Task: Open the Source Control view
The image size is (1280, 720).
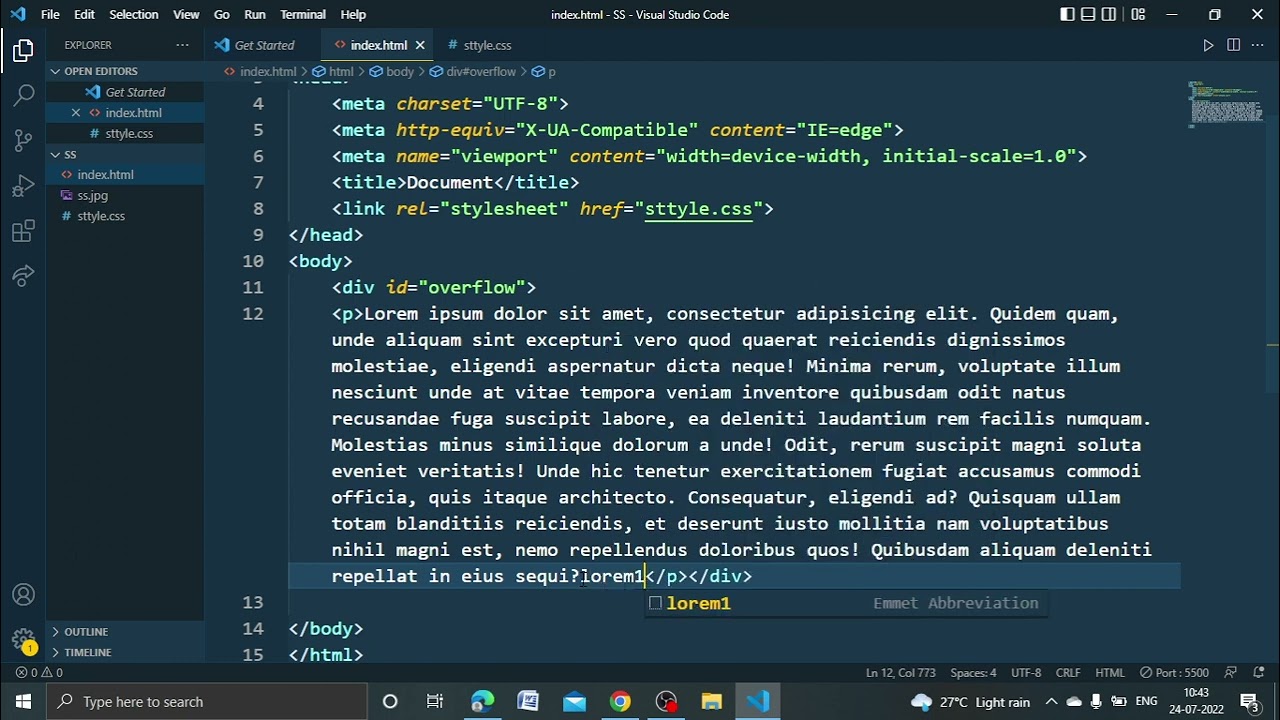Action: coord(23,141)
